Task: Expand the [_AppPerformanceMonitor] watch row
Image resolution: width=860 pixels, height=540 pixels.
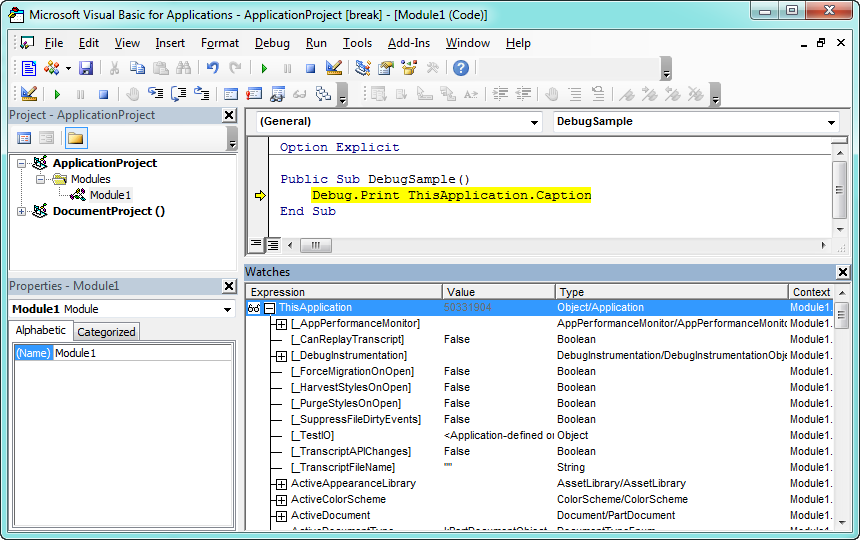Action: click(281, 324)
